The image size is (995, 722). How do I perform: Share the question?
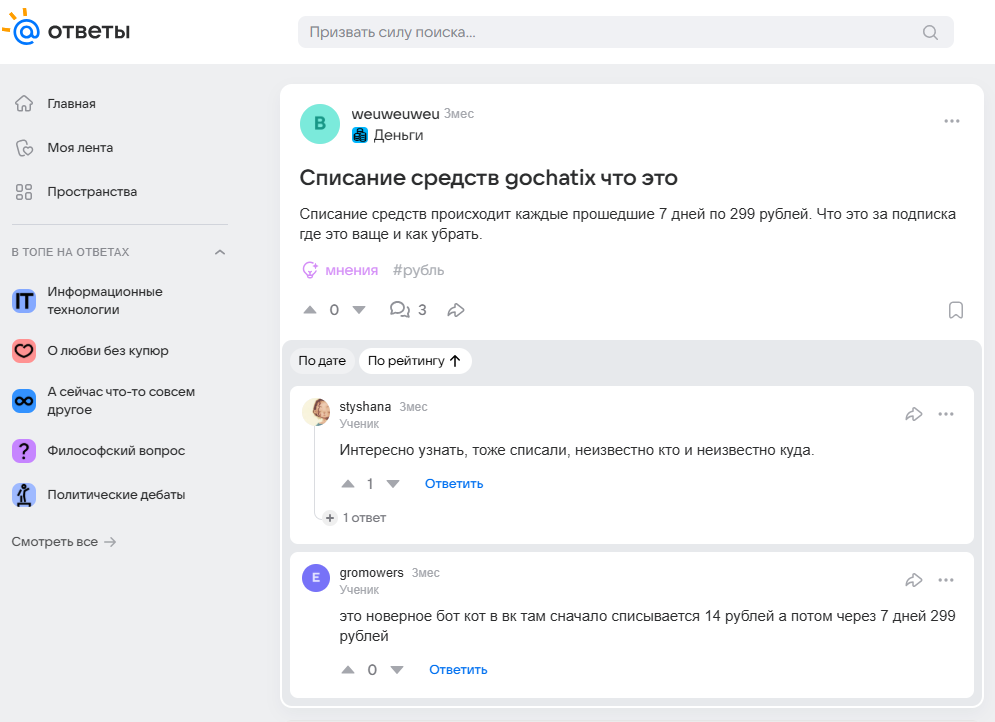point(456,310)
